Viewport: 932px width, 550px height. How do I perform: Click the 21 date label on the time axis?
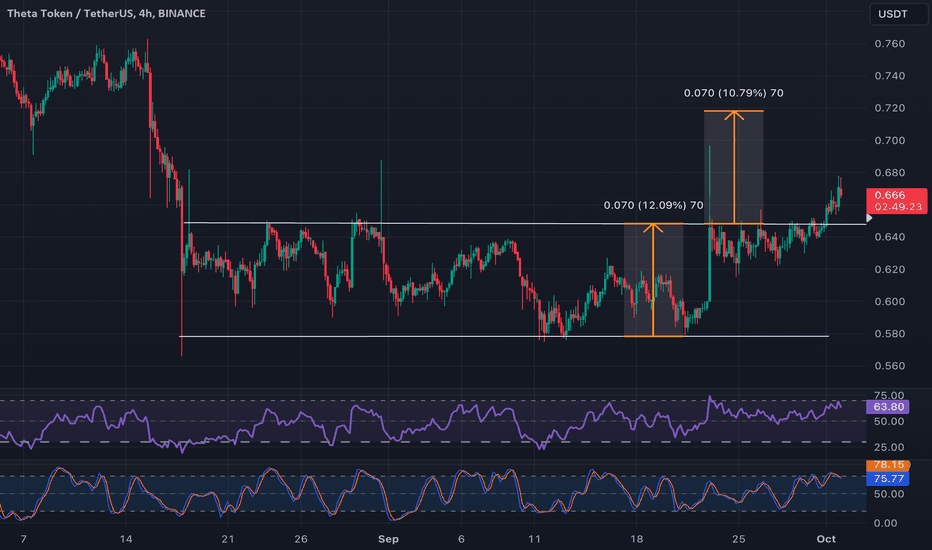(228, 539)
